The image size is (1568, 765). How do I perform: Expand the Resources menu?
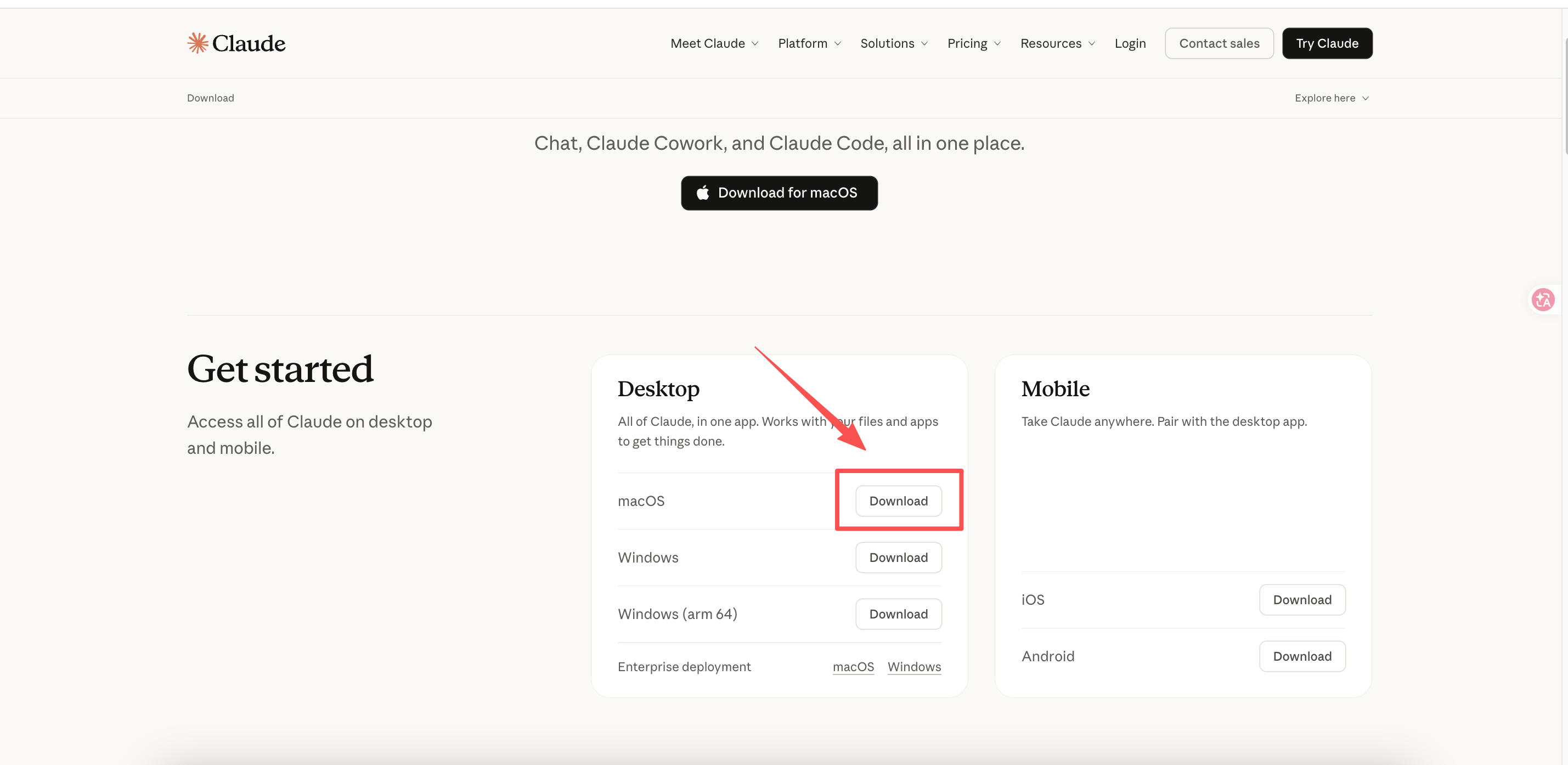(x=1057, y=44)
